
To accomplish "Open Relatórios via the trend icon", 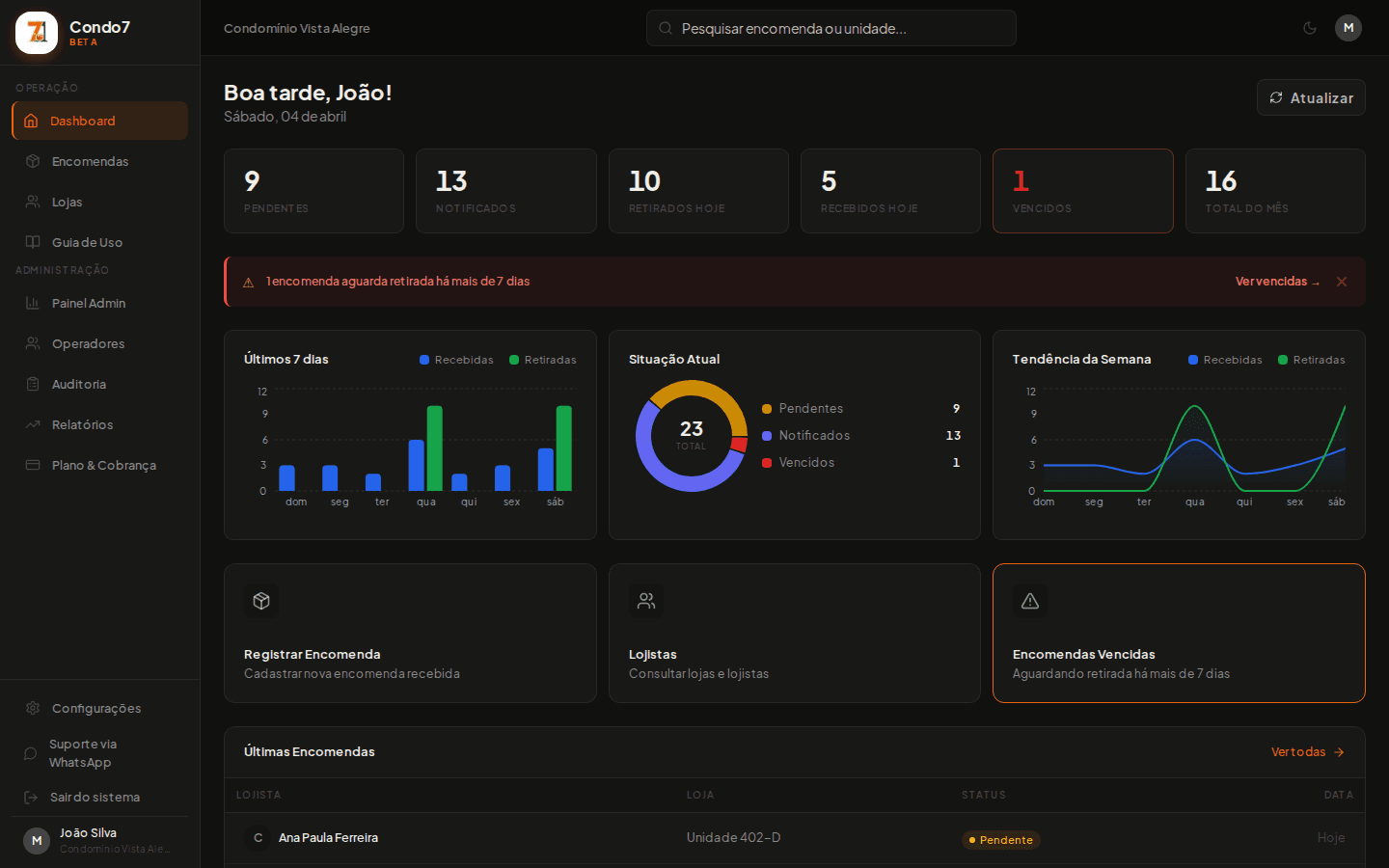I will pos(32,424).
